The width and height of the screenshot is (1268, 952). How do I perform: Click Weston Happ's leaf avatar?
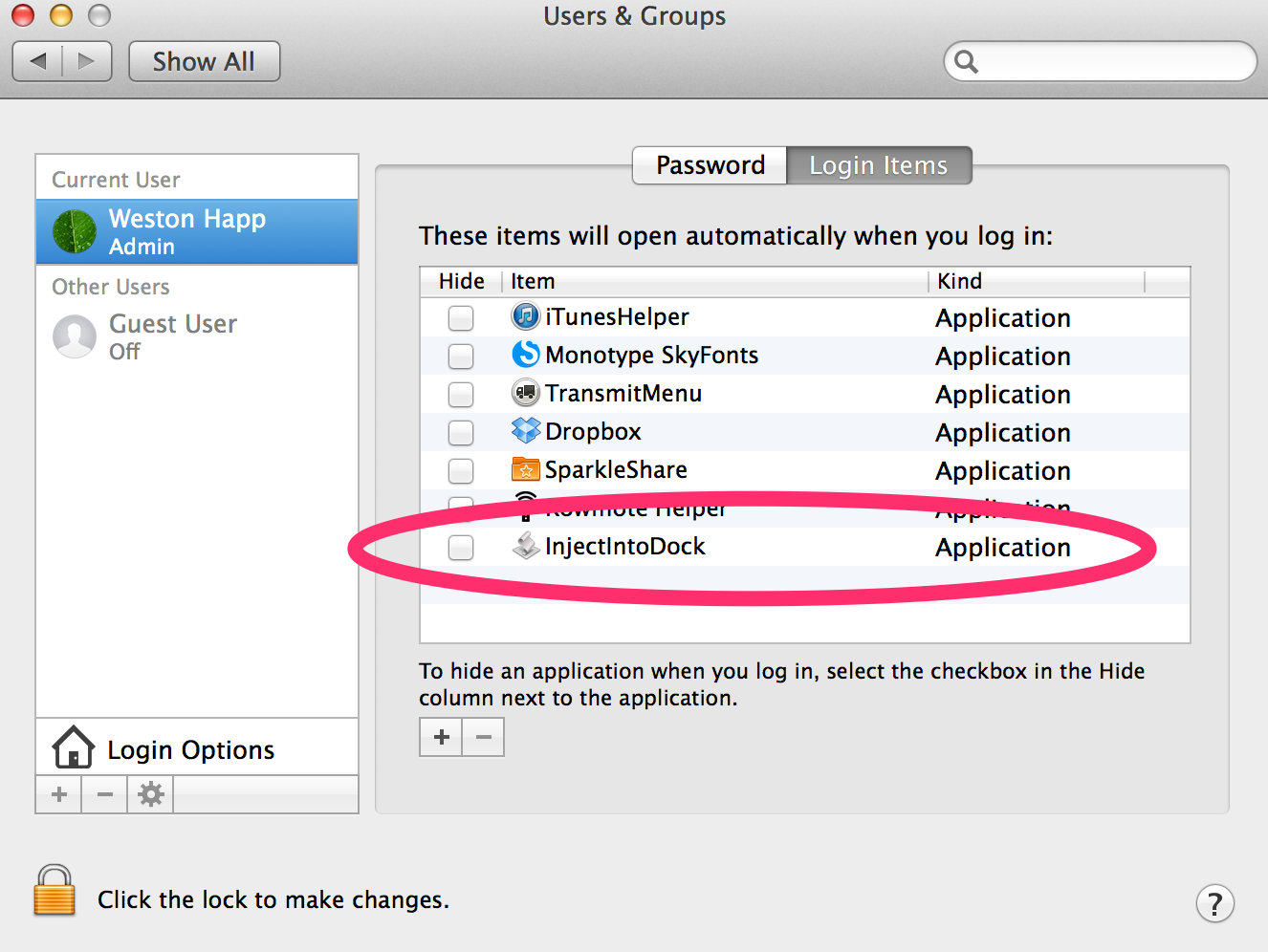(x=75, y=231)
